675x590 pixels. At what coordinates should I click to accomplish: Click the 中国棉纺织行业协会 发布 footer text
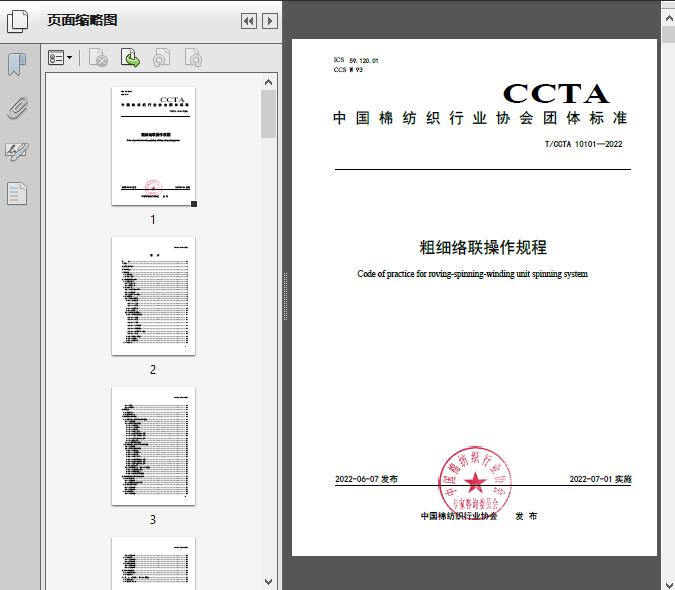[x=479, y=516]
